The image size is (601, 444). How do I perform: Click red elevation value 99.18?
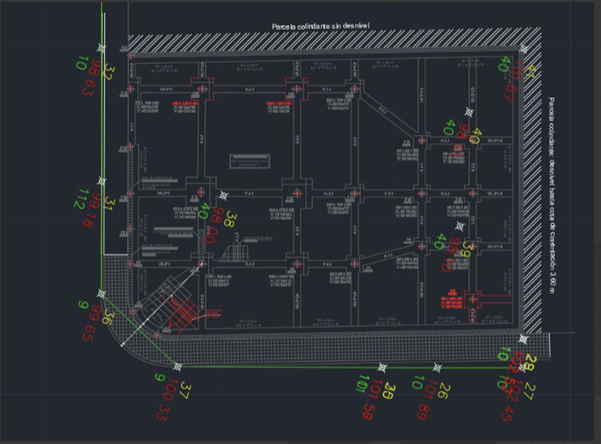[x=92, y=210]
